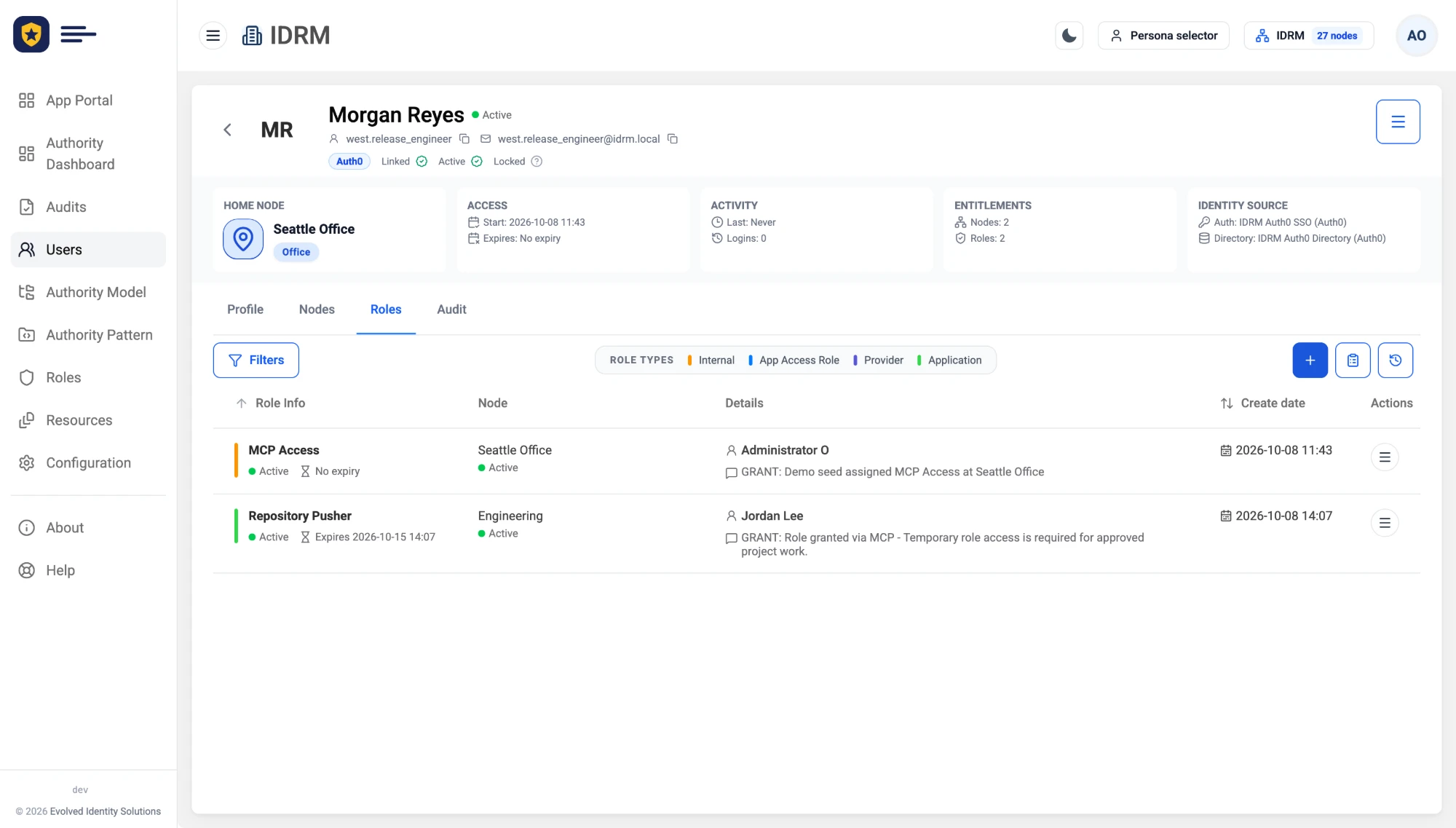This screenshot has width=1456, height=828.
Task: Collapse sidebar with hamburger icon
Action: pyautogui.click(x=213, y=36)
